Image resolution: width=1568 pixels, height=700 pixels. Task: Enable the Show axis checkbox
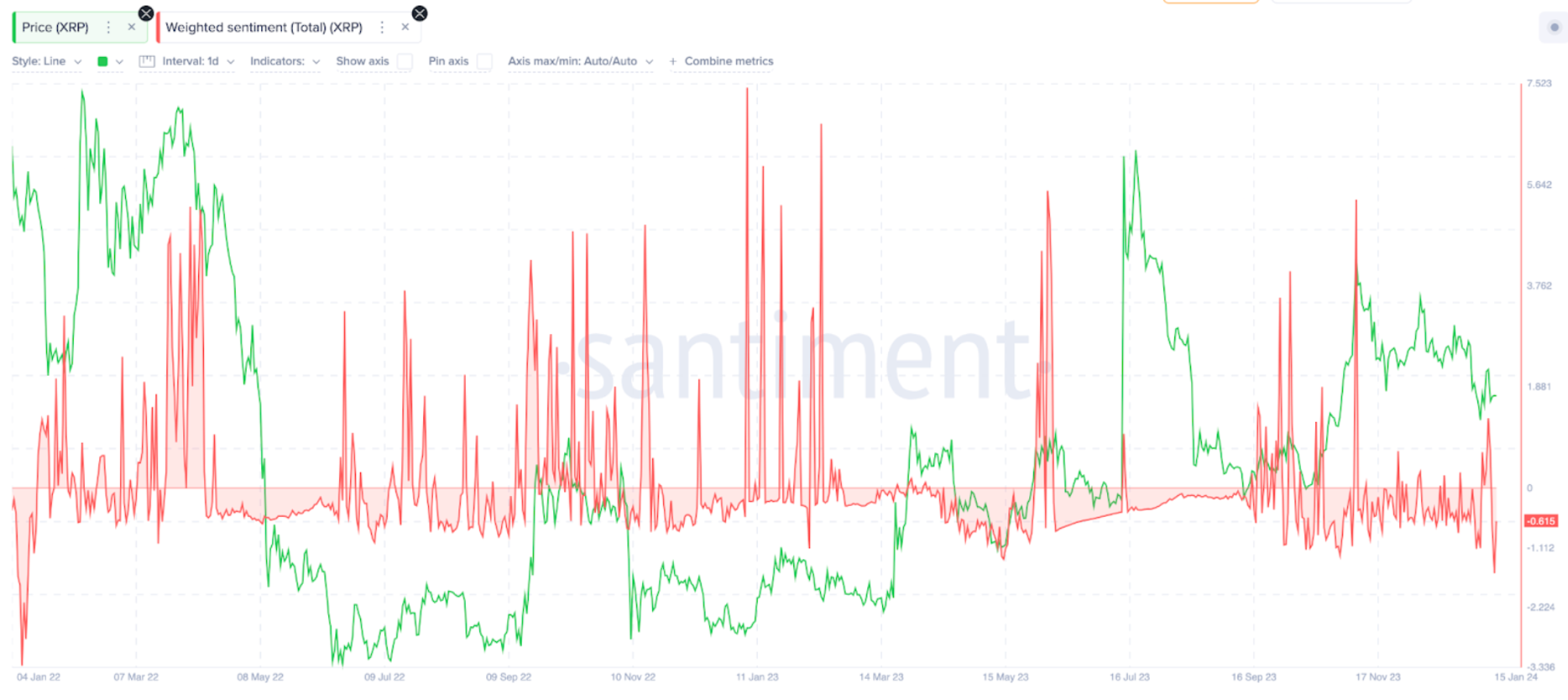pyautogui.click(x=405, y=61)
